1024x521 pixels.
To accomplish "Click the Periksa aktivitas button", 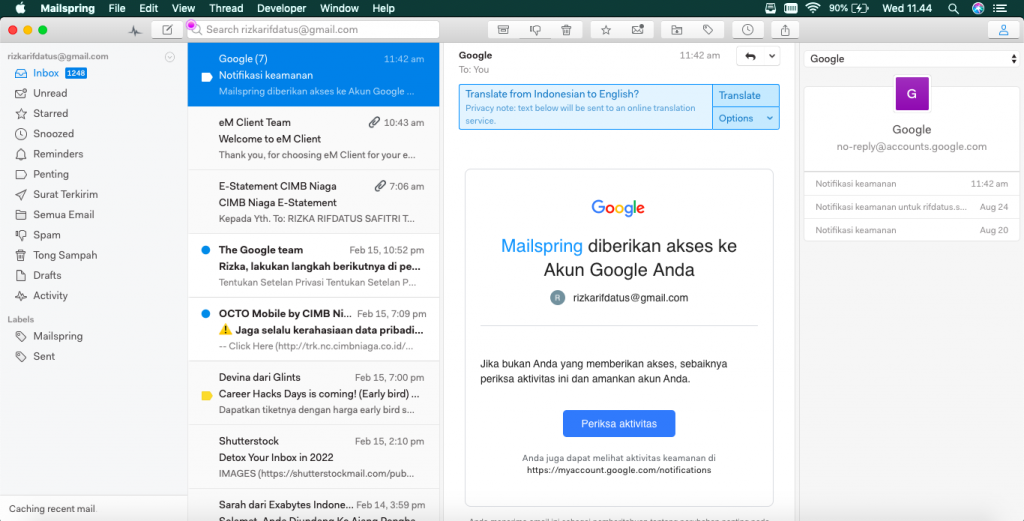I will tap(619, 423).
